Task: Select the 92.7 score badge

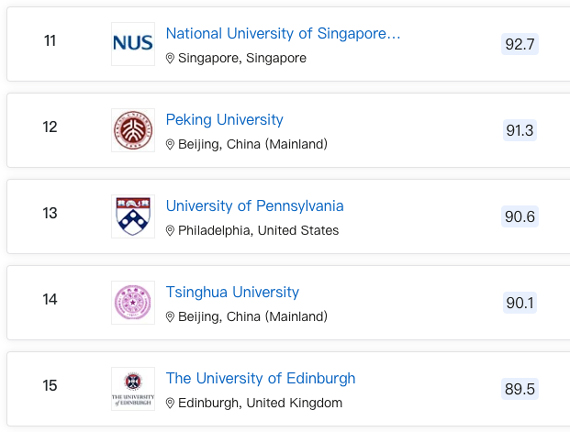Action: coord(520,44)
